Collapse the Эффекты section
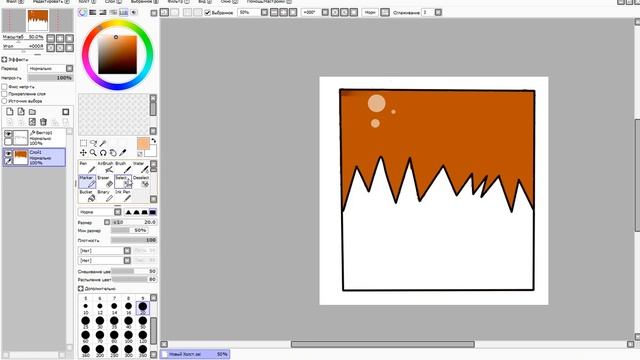Viewport: 640px width, 360px height. [x=4, y=60]
